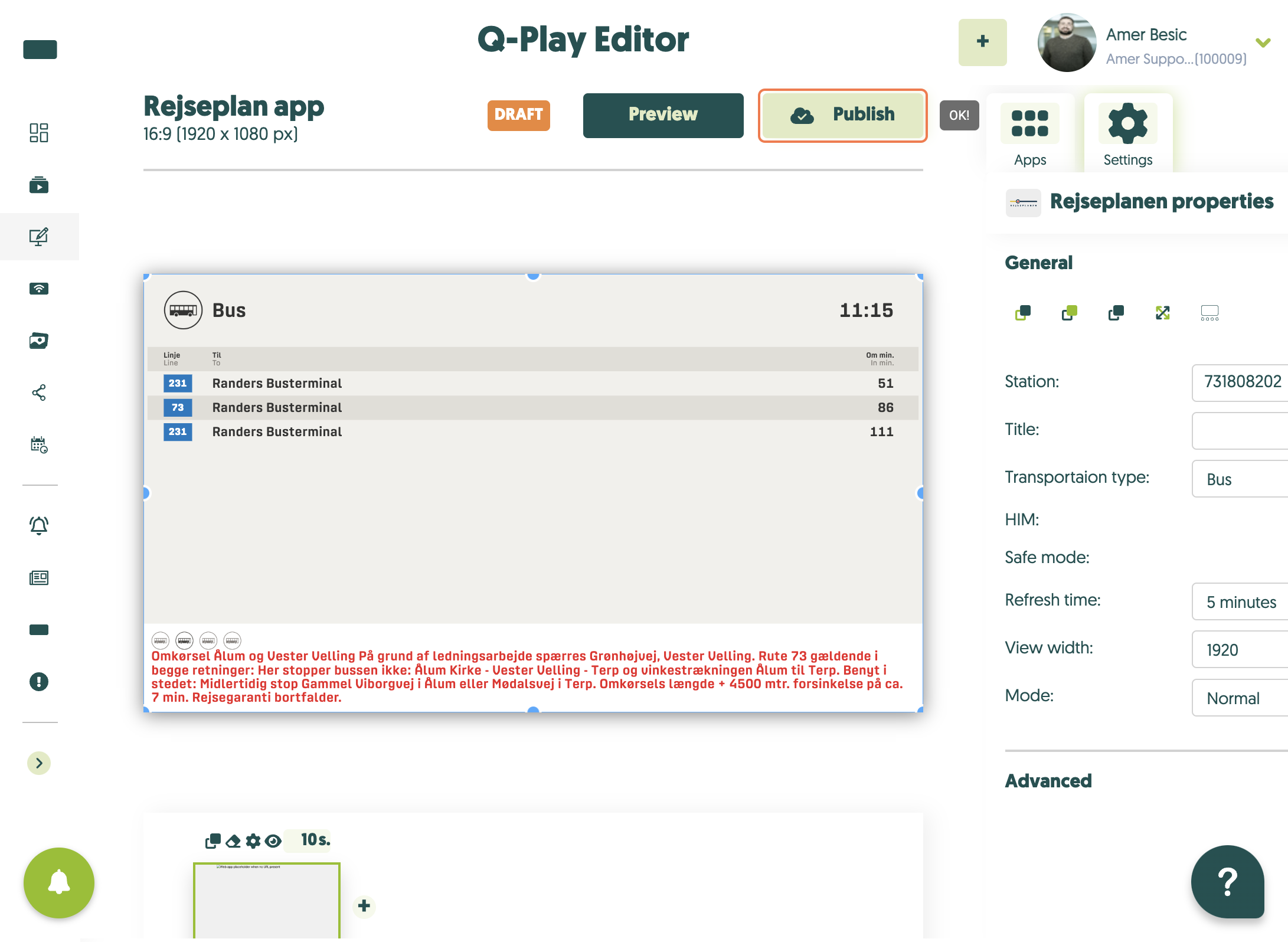Open the dashboard grid icon in sidebar
This screenshot has height=942, width=1288.
[39, 132]
